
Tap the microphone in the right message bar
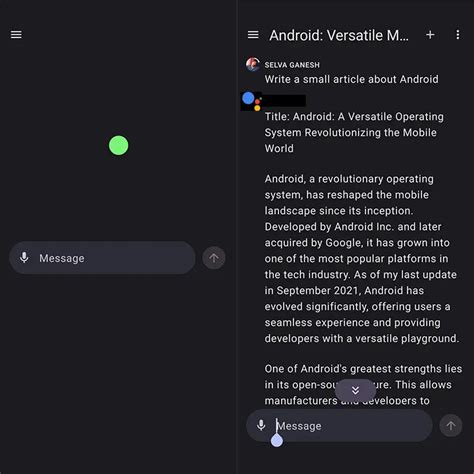(261, 425)
